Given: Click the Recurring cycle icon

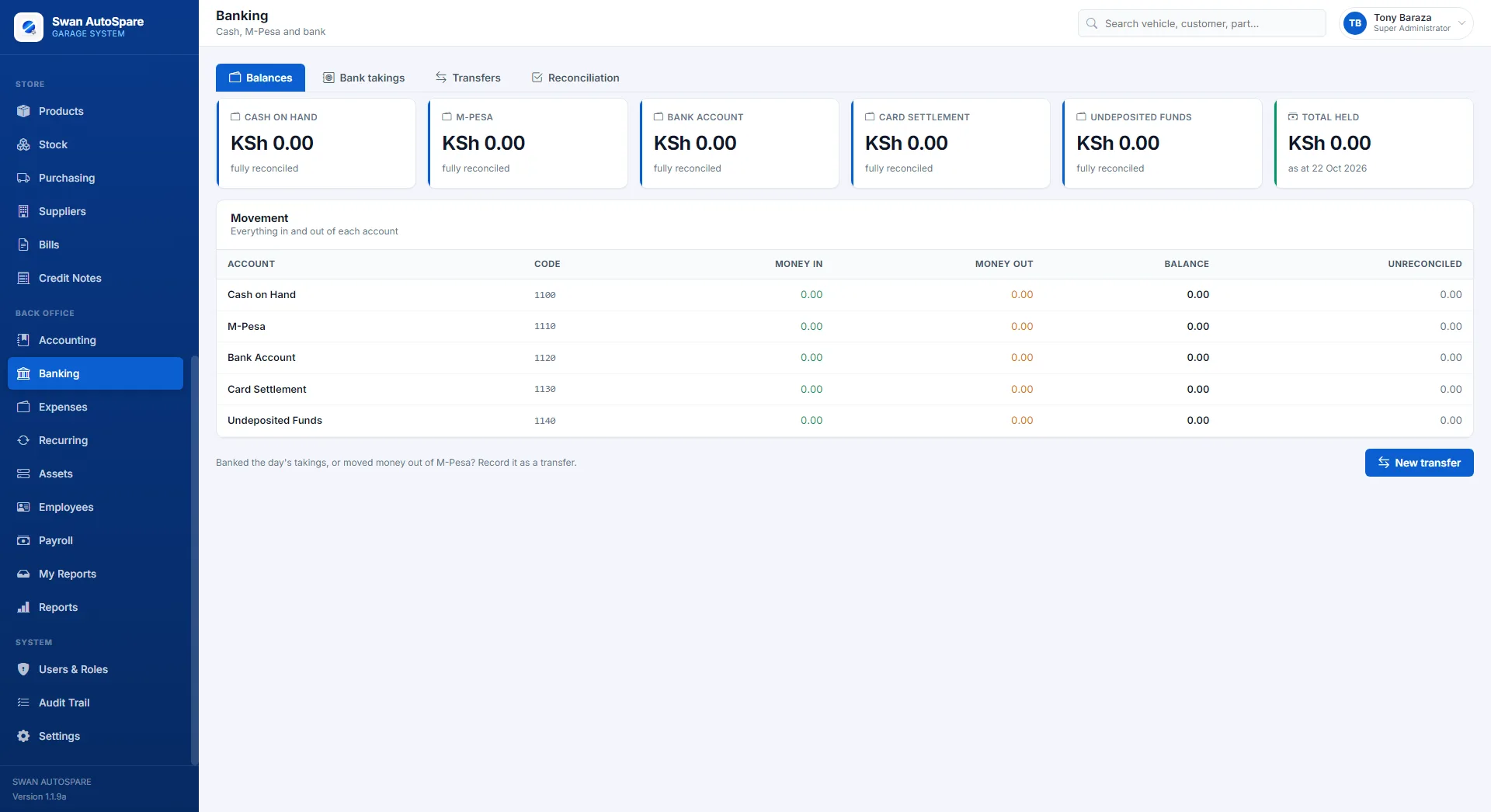Looking at the screenshot, I should [x=23, y=440].
